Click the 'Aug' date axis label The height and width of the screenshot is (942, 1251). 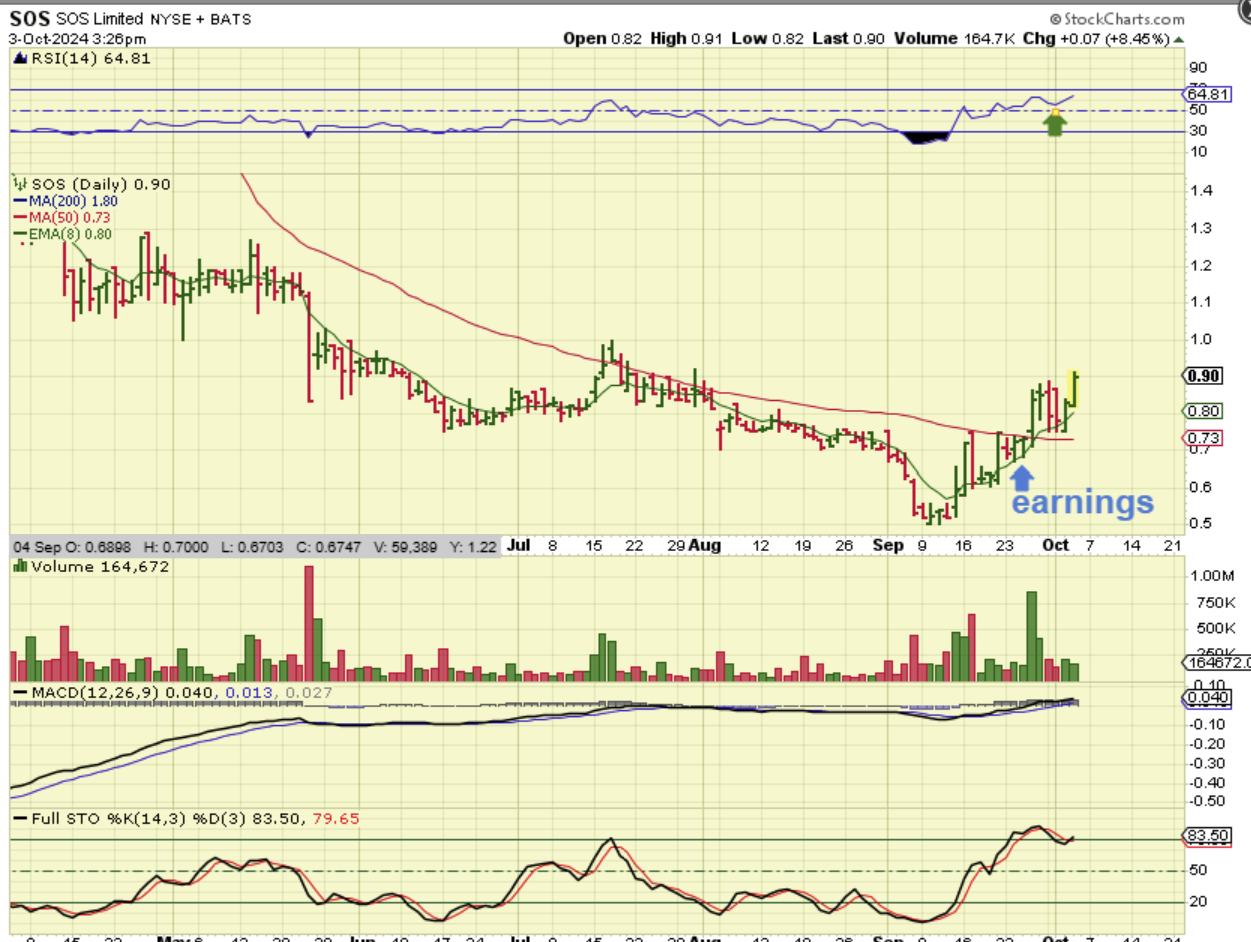pos(705,545)
